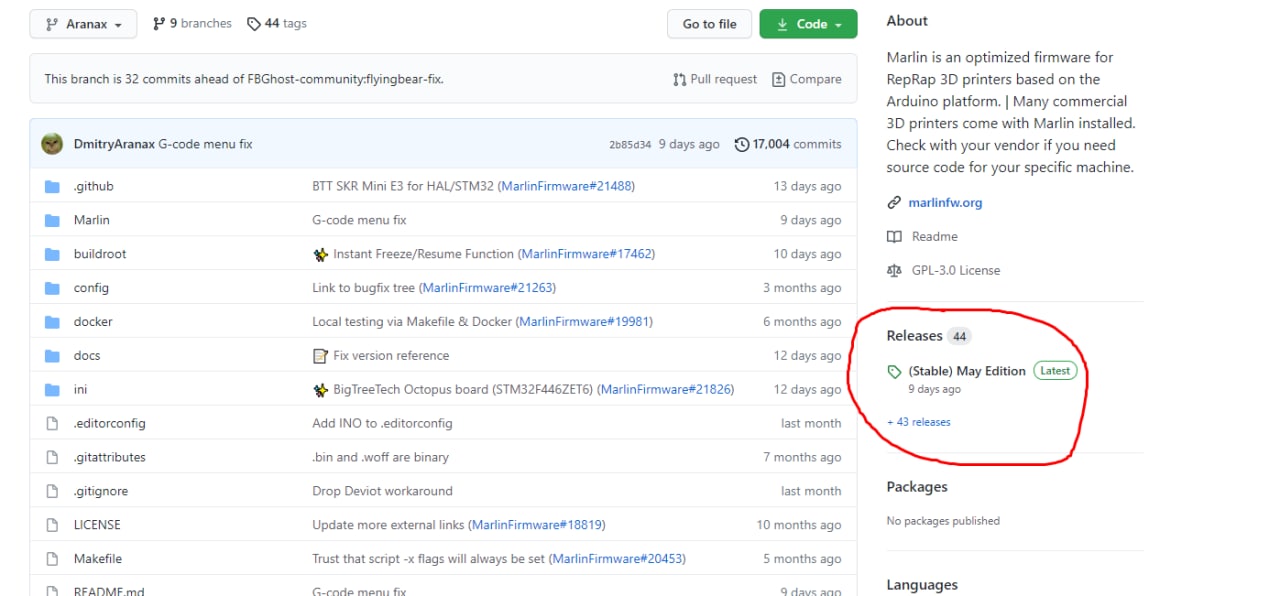The width and height of the screenshot is (1280, 596).
Task: Open the Aranax branch dropdown
Action: click(x=83, y=24)
